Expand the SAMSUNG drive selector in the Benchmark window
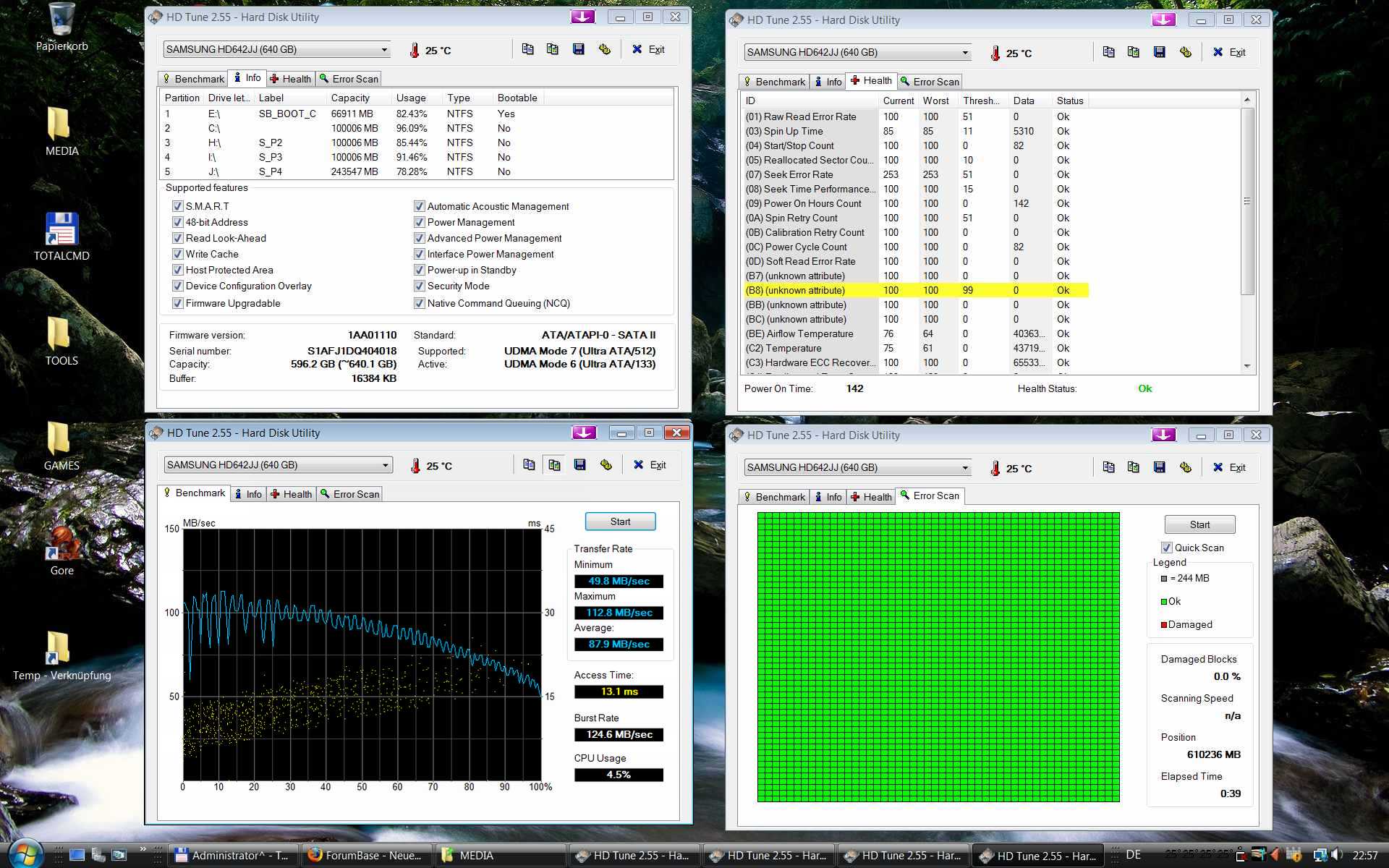 click(x=385, y=465)
